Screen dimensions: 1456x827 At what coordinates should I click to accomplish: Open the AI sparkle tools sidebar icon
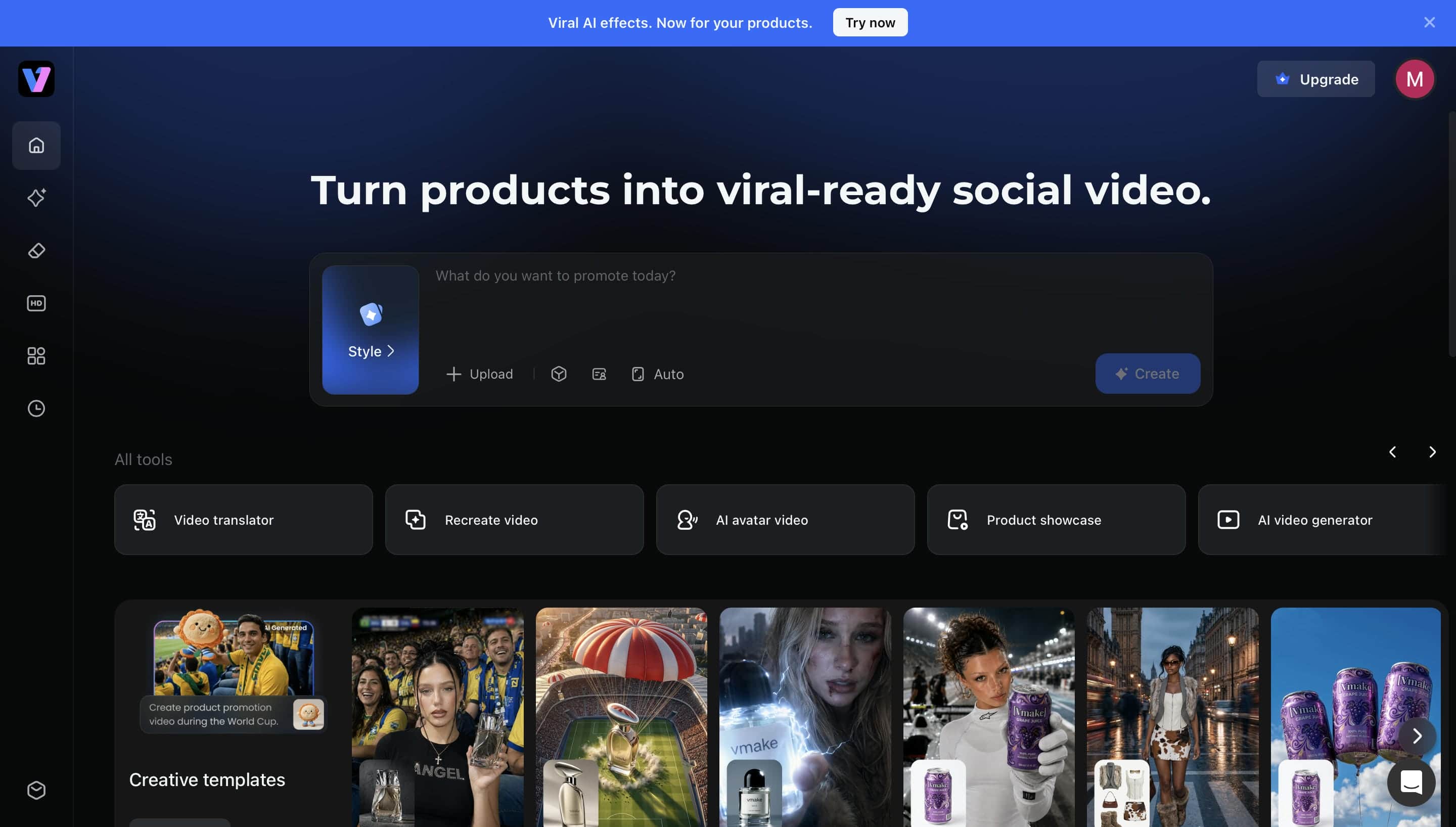click(x=36, y=198)
